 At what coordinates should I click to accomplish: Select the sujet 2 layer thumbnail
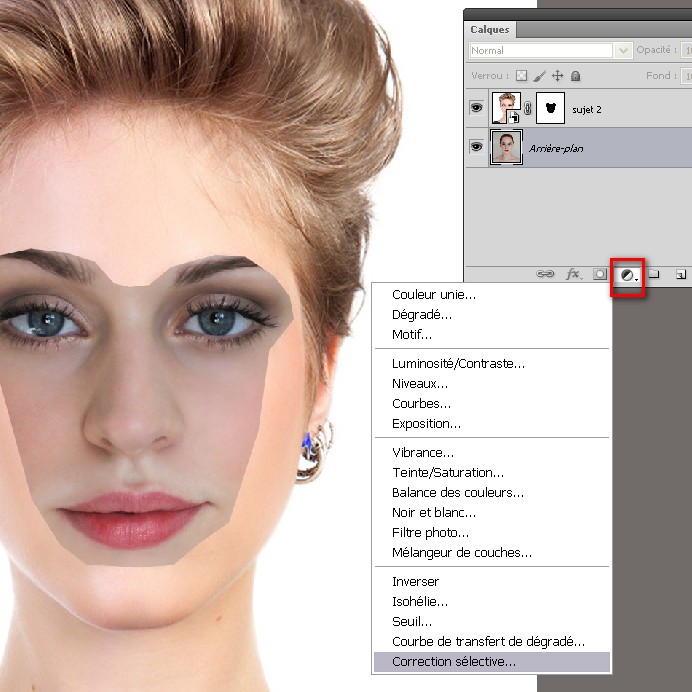[506, 108]
